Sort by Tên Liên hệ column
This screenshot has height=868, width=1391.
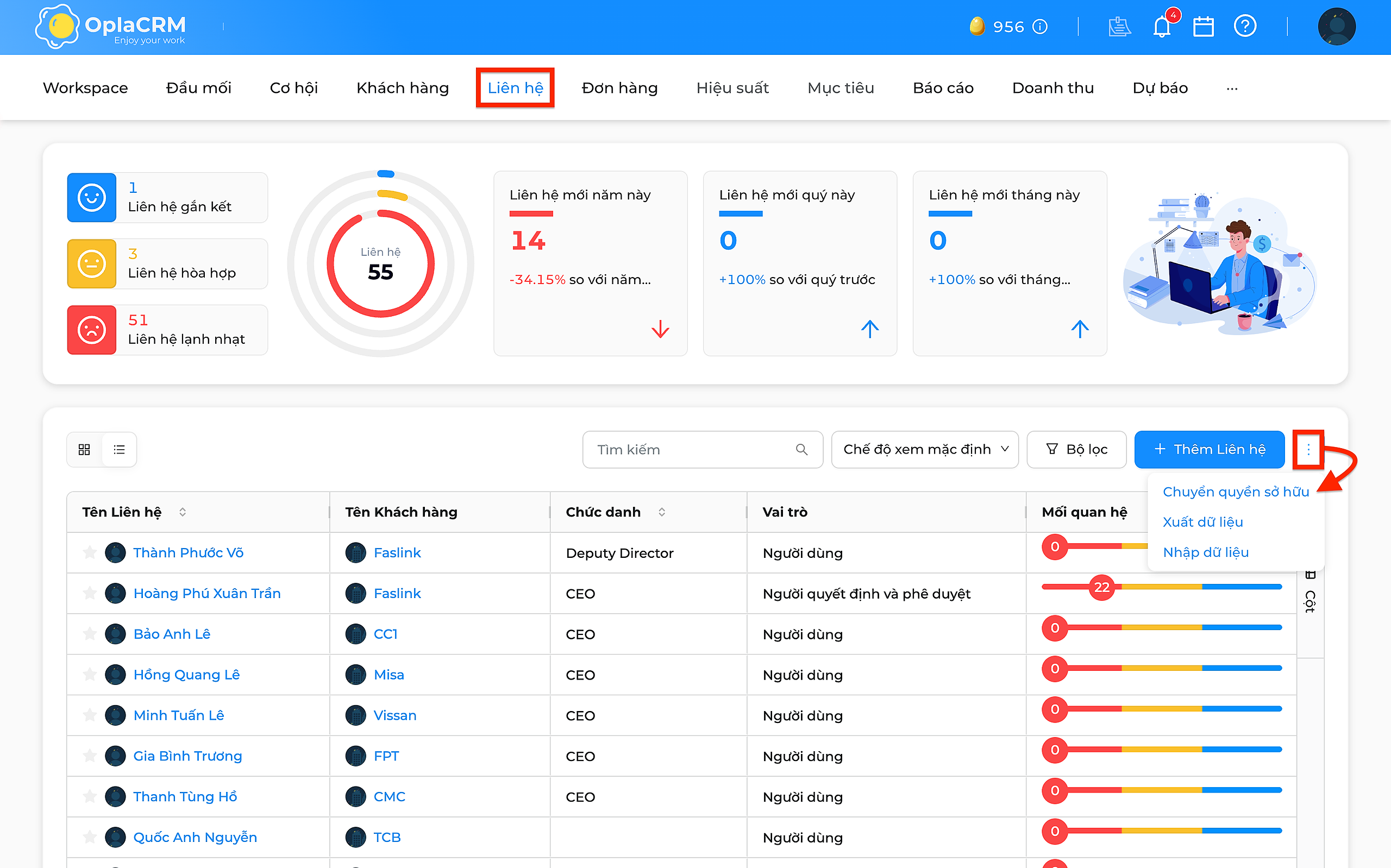click(183, 512)
